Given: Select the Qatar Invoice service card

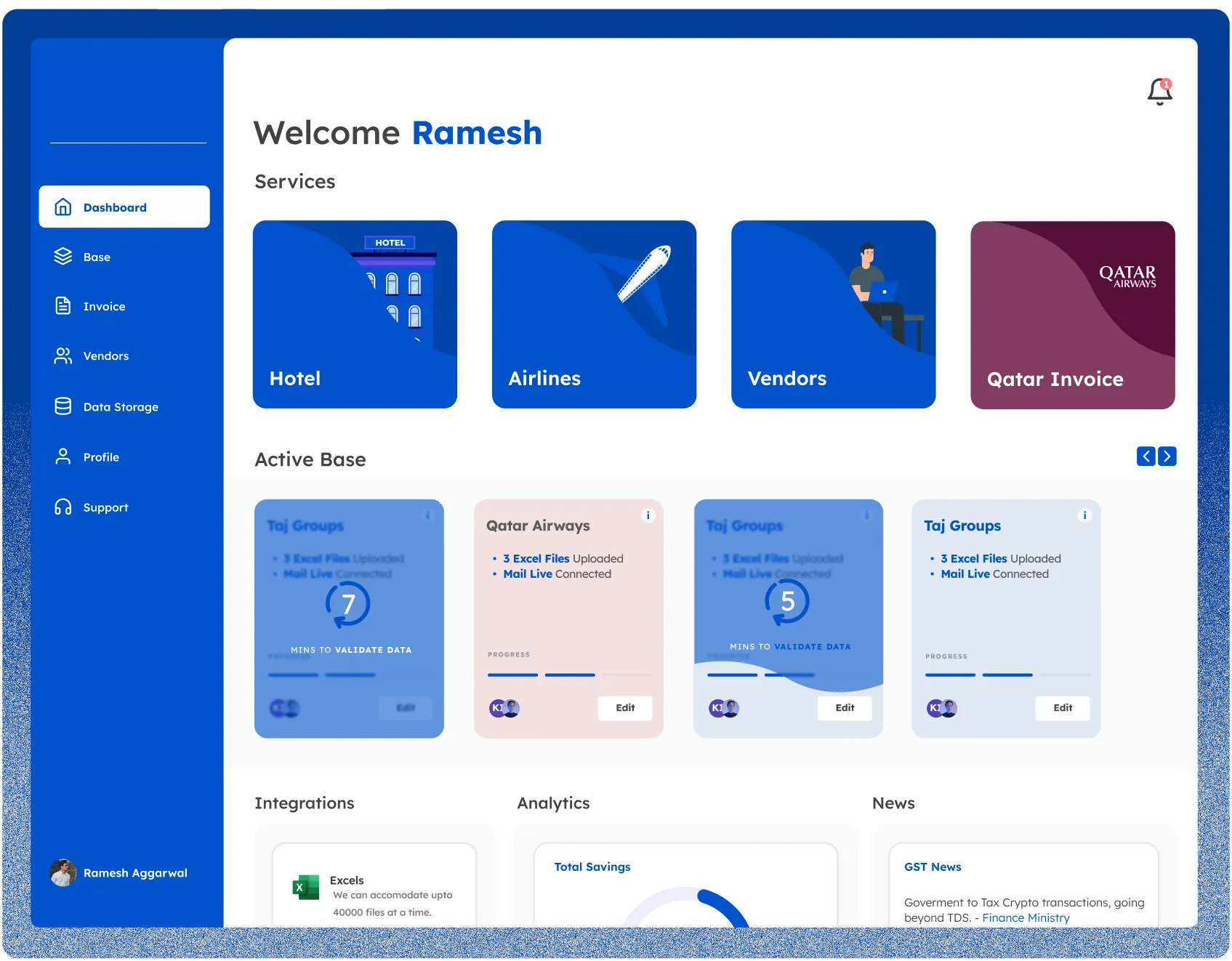Looking at the screenshot, I should pyautogui.click(x=1072, y=315).
